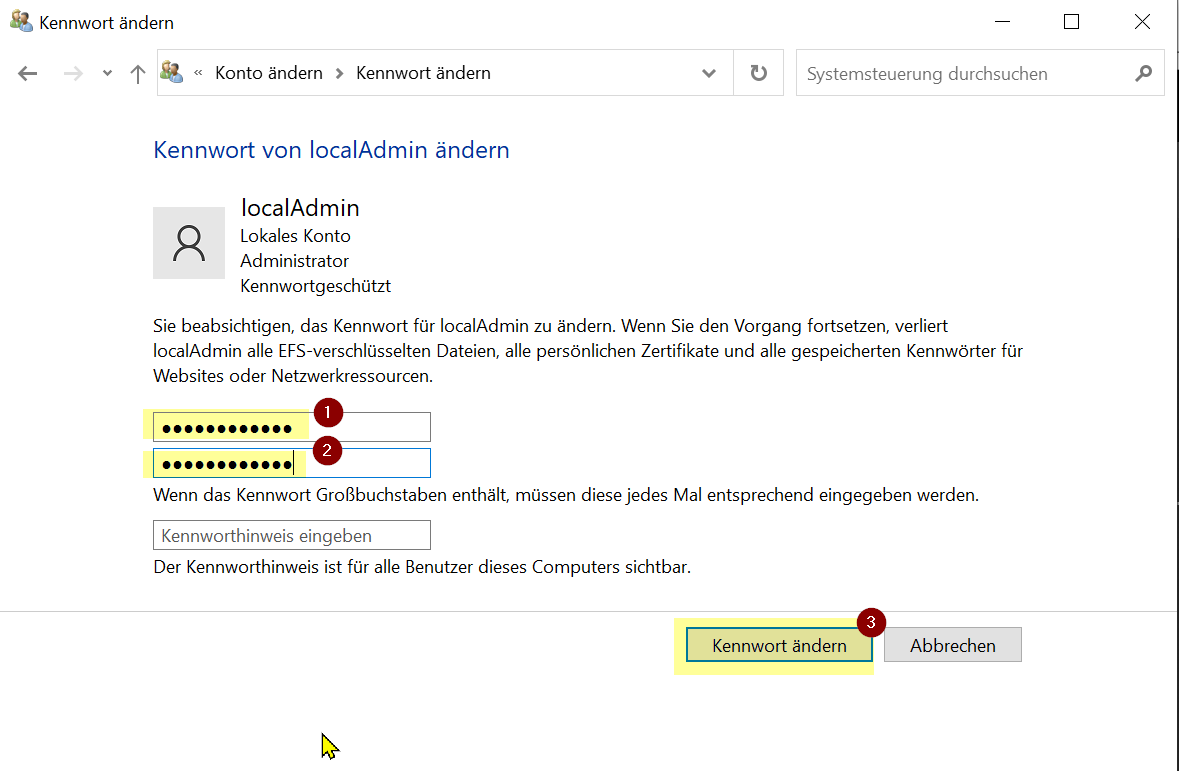The width and height of the screenshot is (1179, 771).
Task: Click the magnifier search icon
Action: coord(1144,74)
